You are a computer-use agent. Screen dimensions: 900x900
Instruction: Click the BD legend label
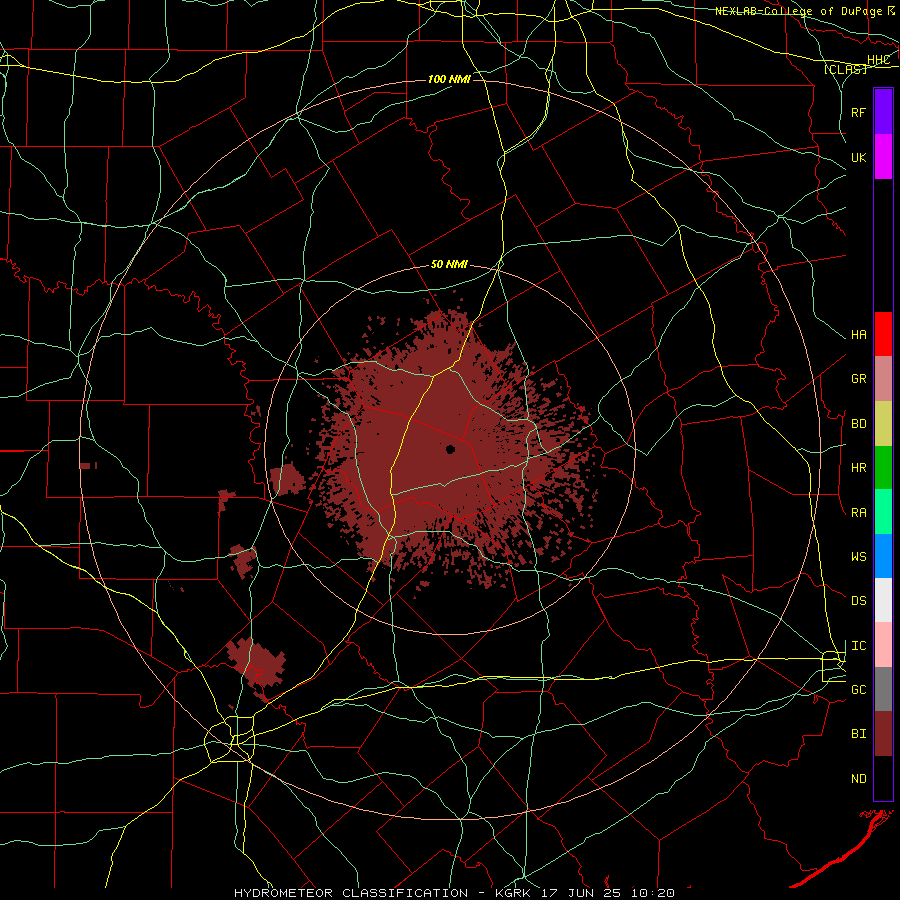[859, 424]
